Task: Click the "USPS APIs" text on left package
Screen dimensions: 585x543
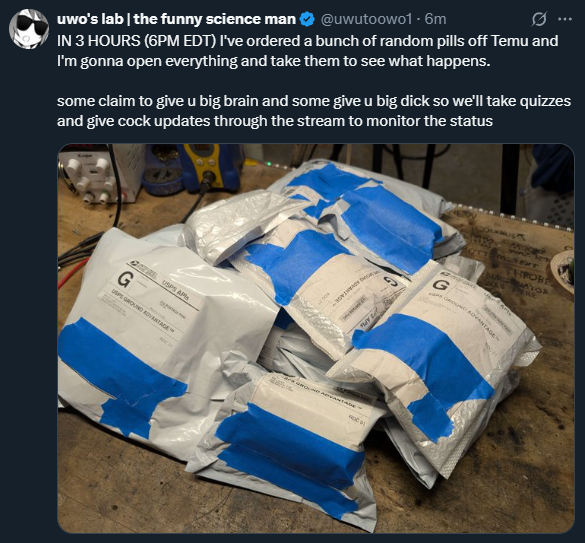Action: click(x=175, y=291)
